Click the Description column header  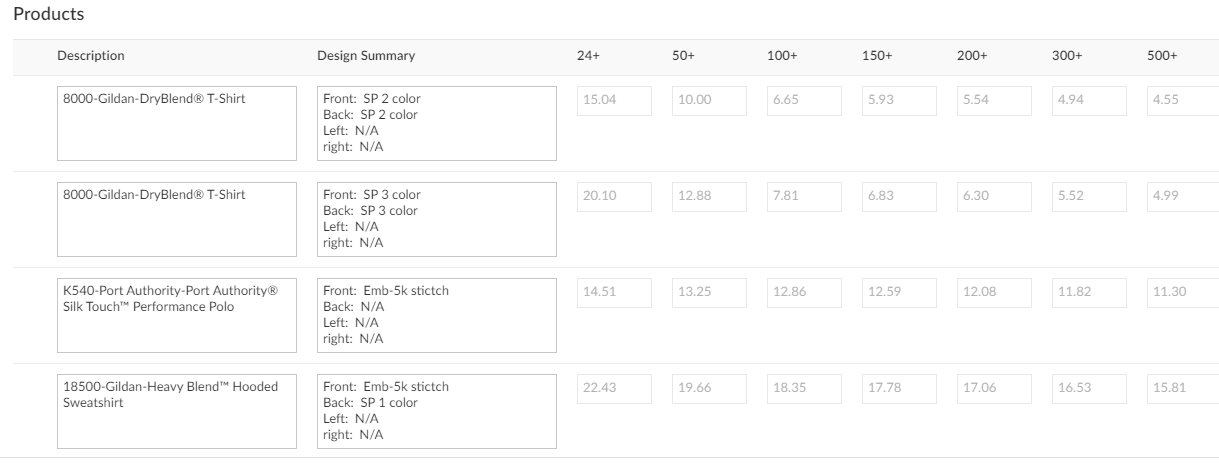click(x=91, y=56)
